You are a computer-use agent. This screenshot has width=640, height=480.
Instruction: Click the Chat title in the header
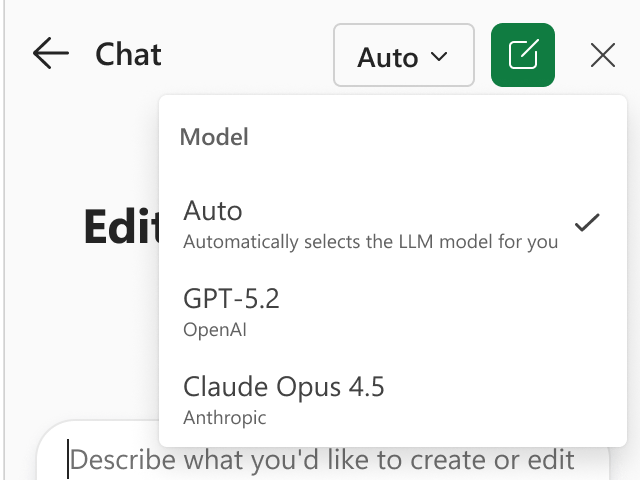pos(128,54)
